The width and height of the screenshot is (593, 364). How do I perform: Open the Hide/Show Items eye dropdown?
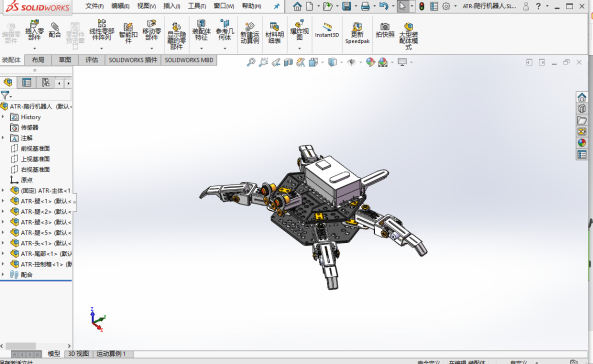[x=360, y=62]
